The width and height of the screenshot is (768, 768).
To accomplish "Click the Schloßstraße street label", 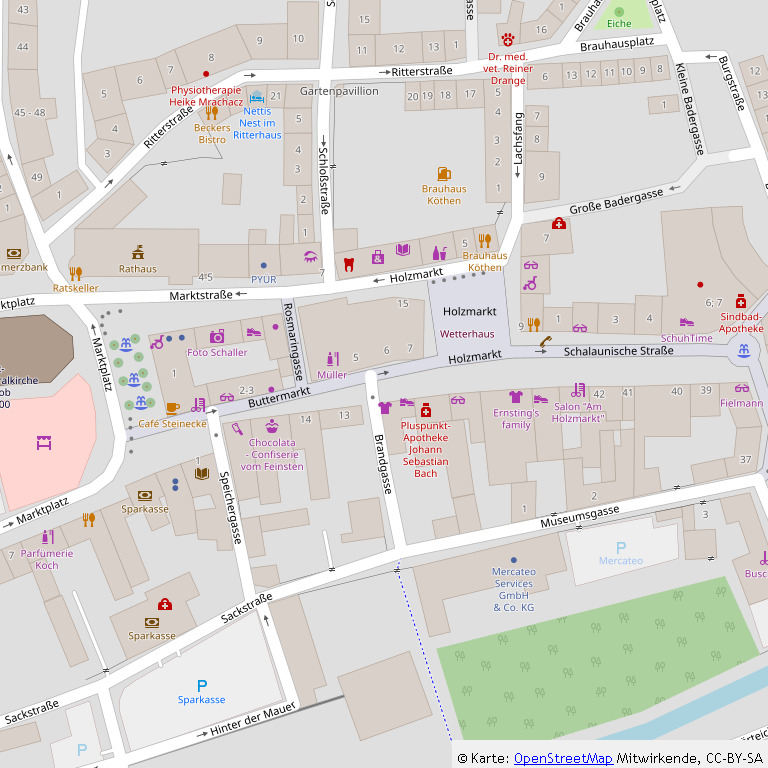I will tap(324, 180).
